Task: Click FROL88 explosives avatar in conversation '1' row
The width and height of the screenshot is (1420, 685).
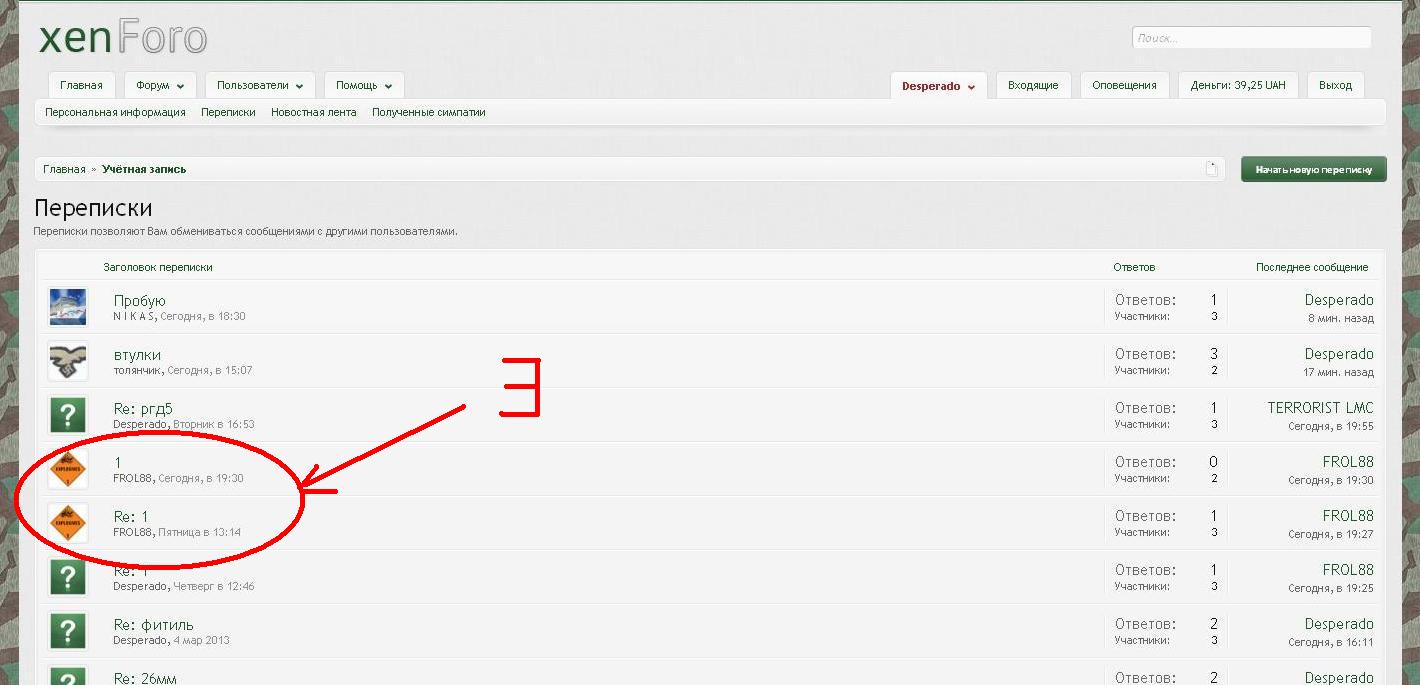Action: tap(68, 469)
